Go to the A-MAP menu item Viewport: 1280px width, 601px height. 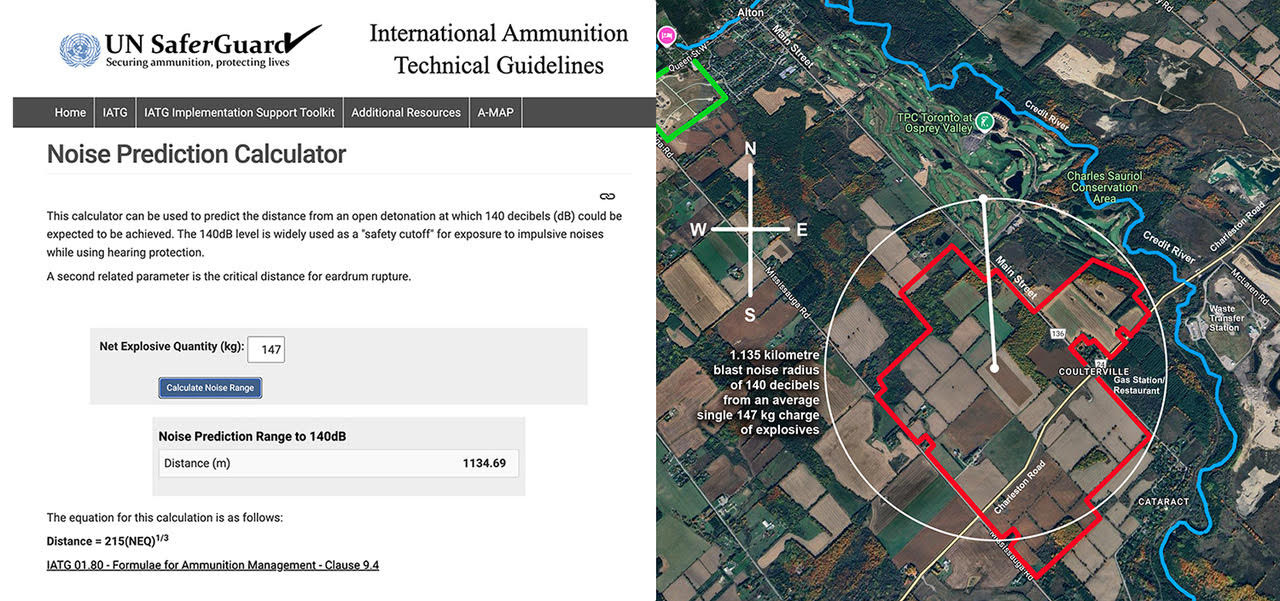pos(495,113)
